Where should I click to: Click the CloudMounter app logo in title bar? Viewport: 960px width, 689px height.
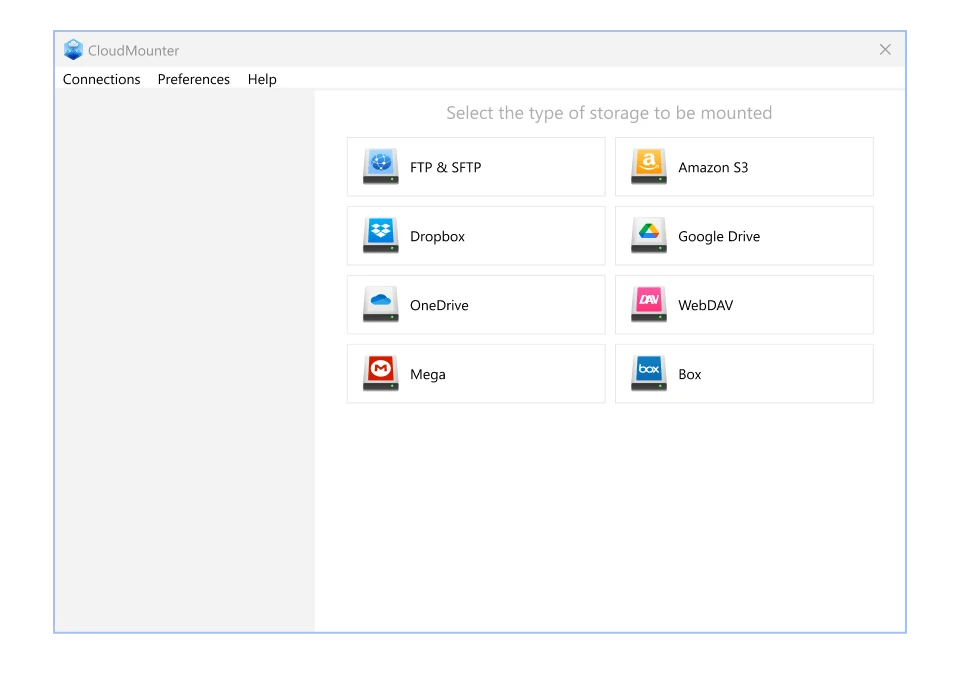(x=73, y=50)
